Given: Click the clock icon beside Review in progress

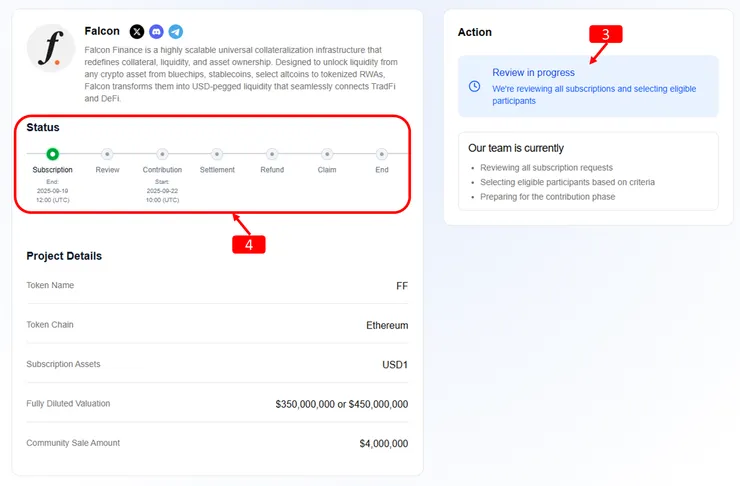Looking at the screenshot, I should (x=474, y=86).
